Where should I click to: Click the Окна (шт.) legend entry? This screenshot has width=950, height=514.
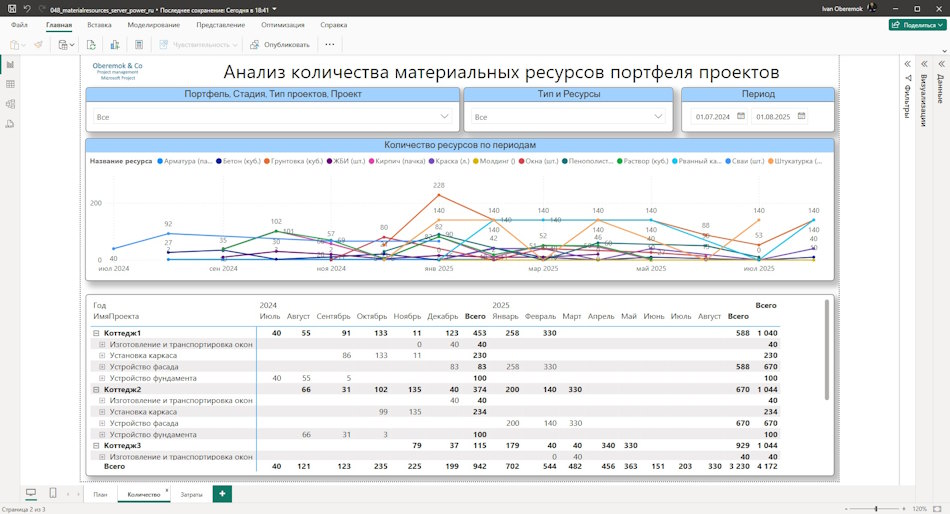coord(539,161)
